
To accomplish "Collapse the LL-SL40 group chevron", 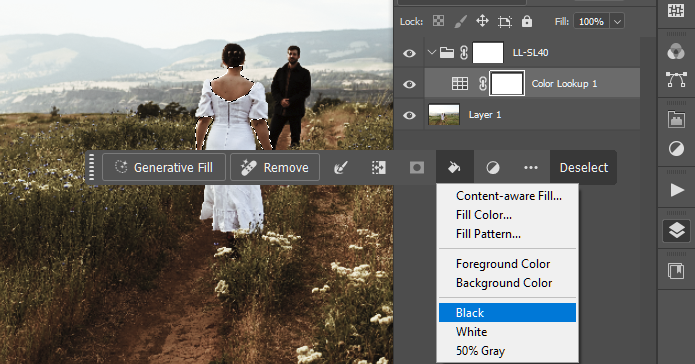I will (x=432, y=52).
